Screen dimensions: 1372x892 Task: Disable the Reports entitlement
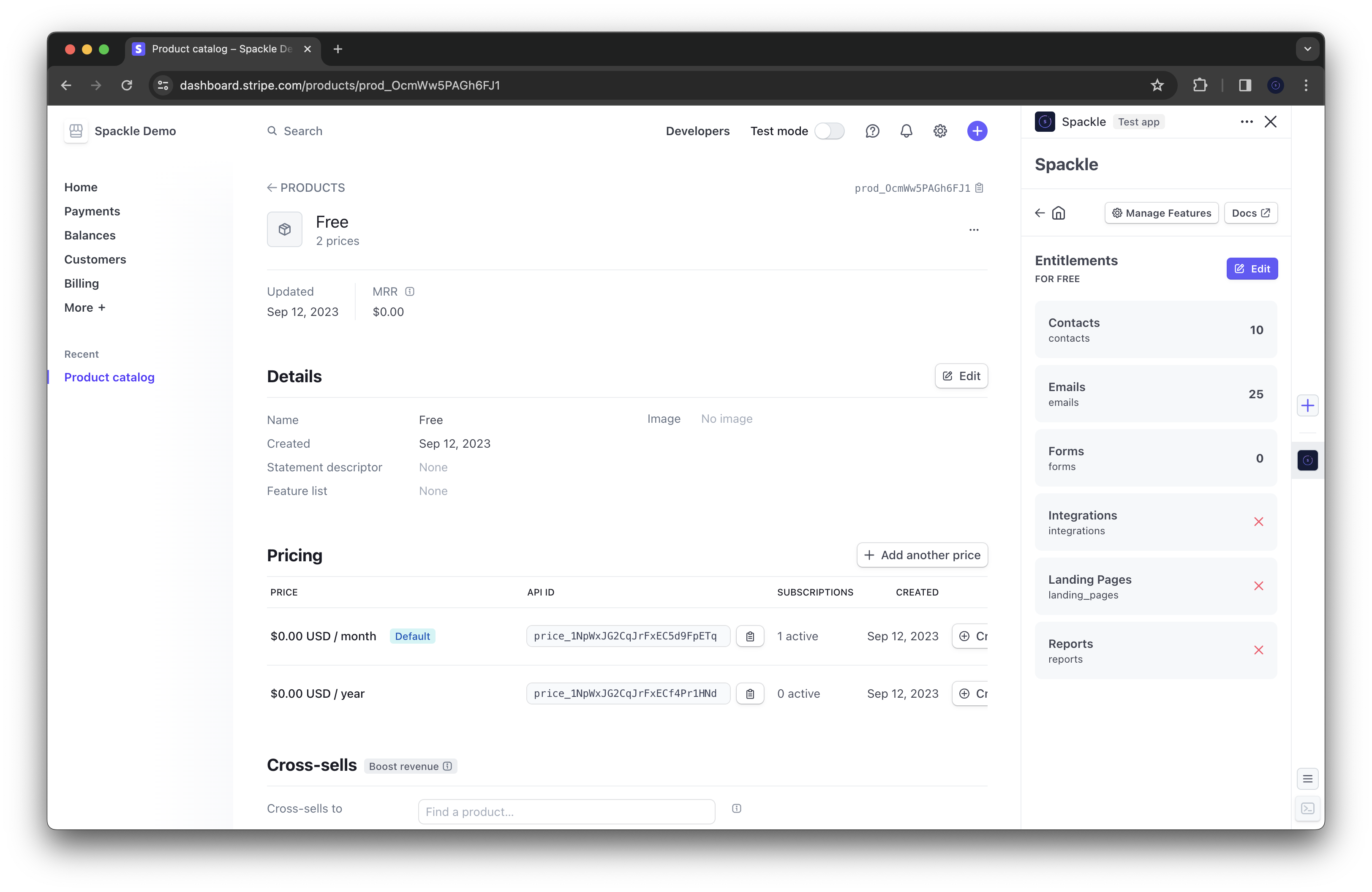(1259, 650)
